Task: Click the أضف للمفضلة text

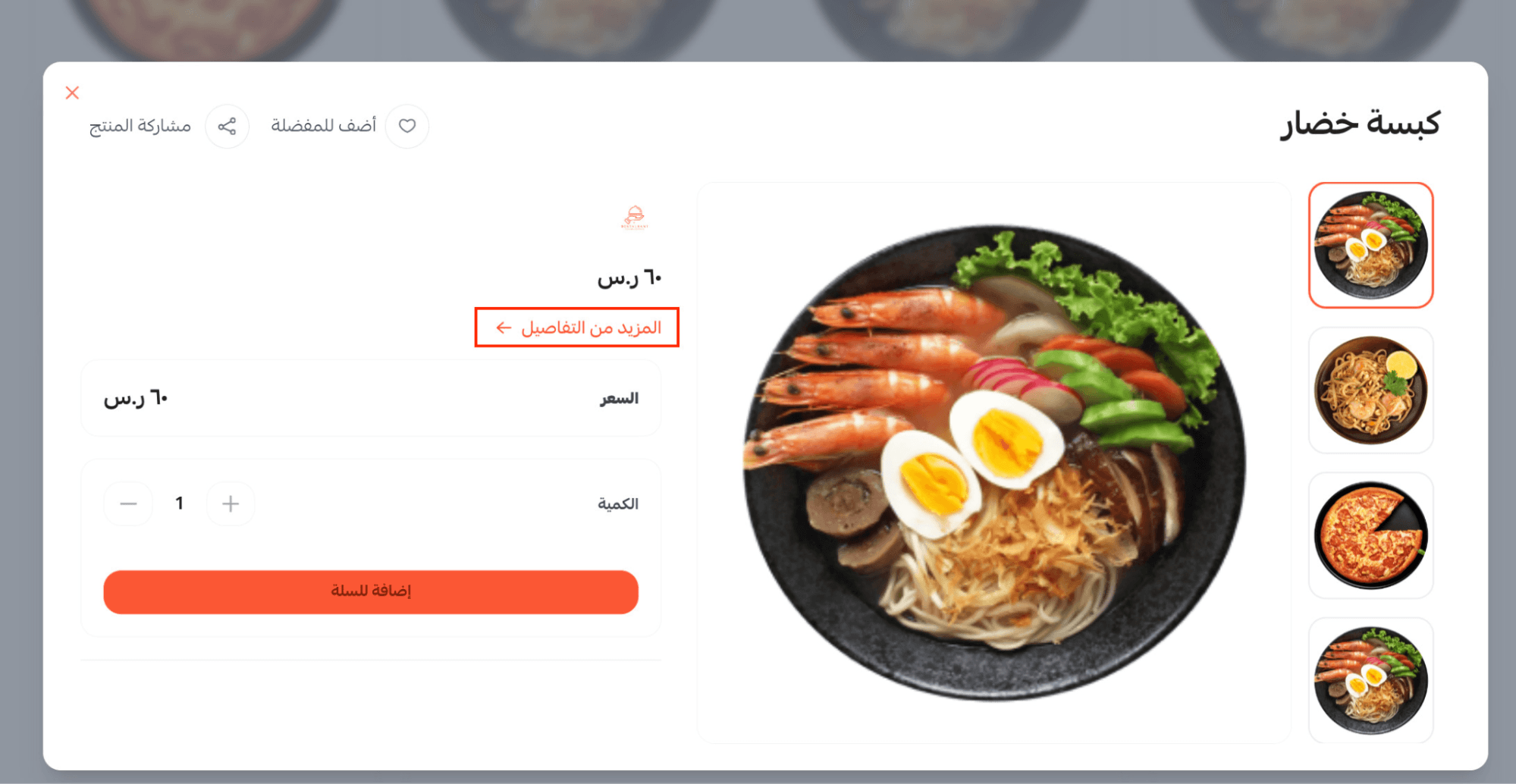Action: click(324, 125)
